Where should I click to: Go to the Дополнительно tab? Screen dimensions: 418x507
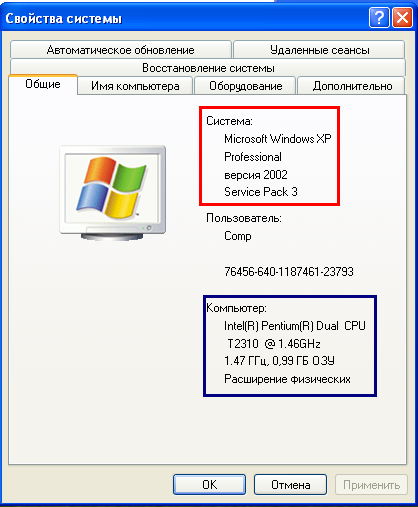click(x=352, y=86)
